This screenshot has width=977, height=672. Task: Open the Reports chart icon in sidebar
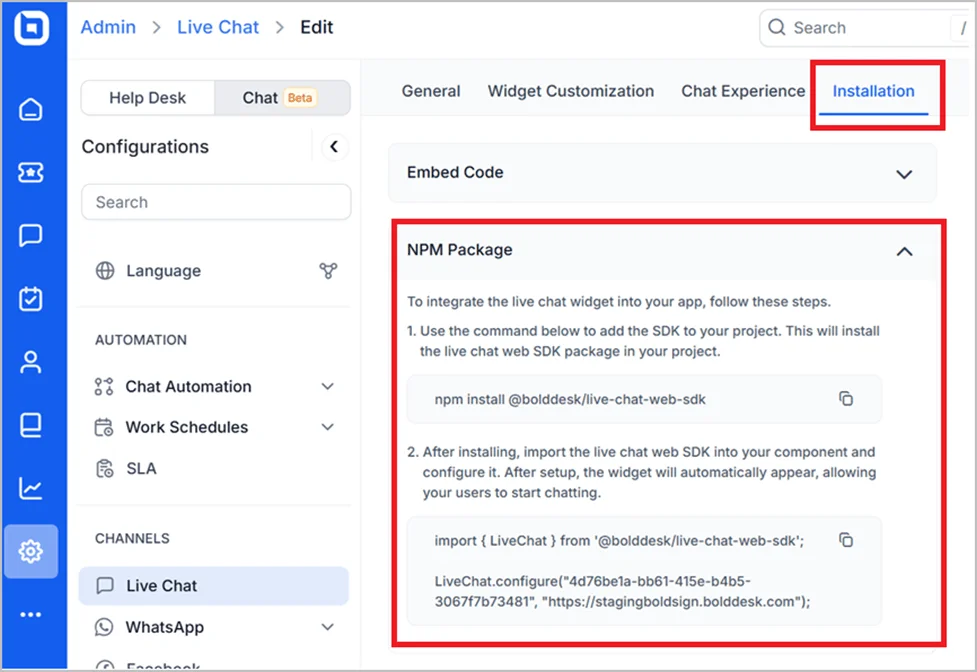[x=31, y=488]
